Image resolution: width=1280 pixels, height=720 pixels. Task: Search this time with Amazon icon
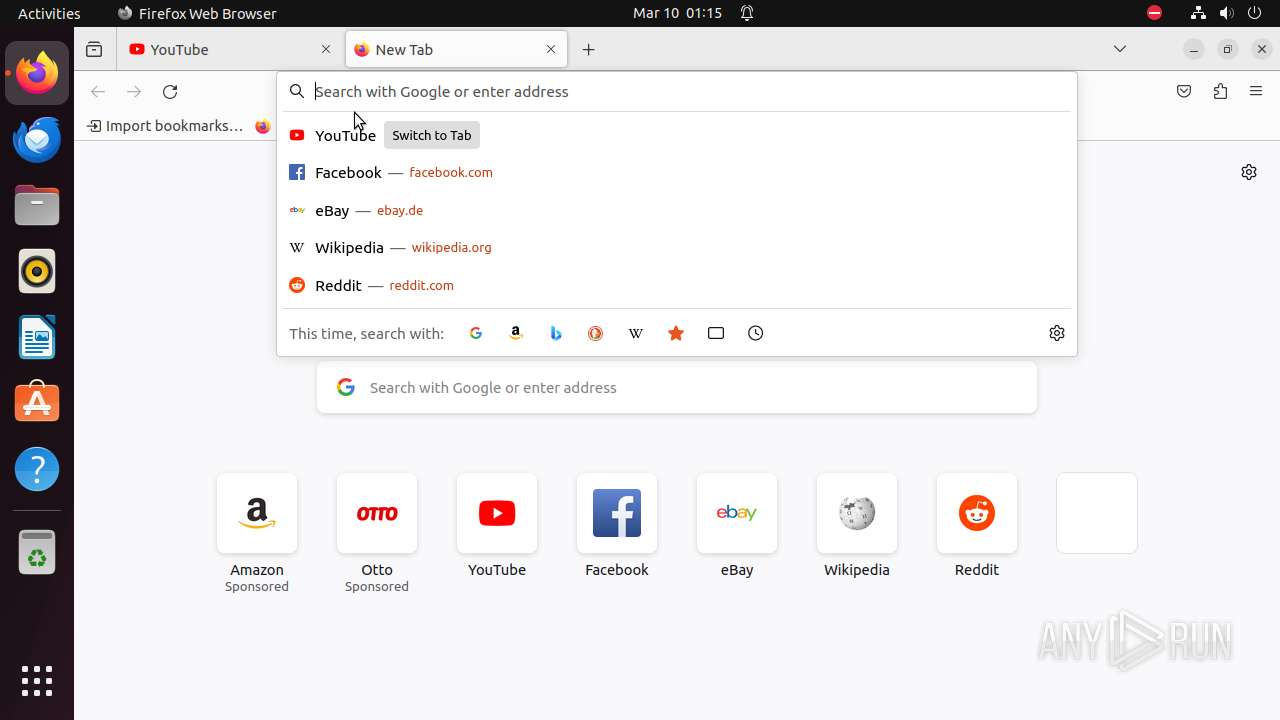(516, 333)
